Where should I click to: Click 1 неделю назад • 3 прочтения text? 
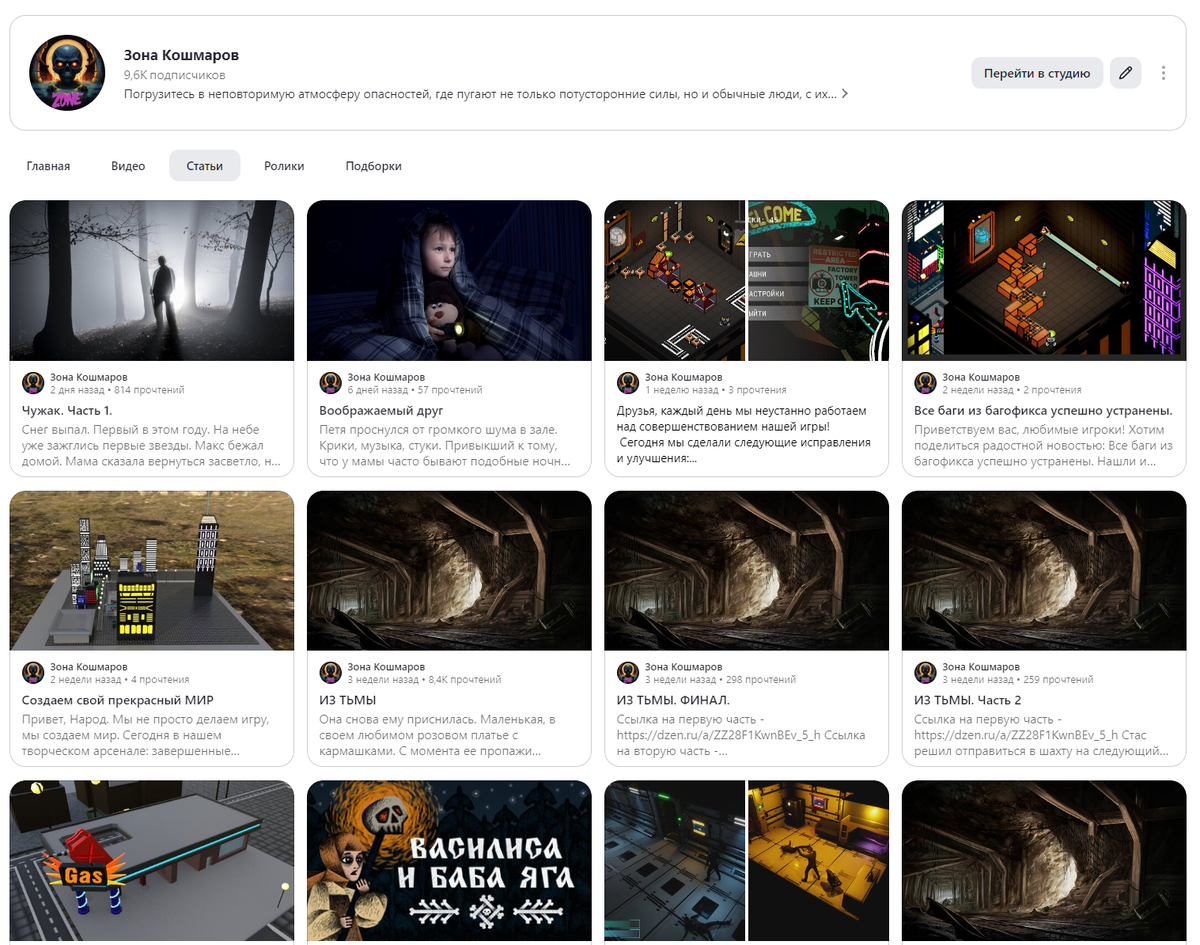click(x=715, y=390)
